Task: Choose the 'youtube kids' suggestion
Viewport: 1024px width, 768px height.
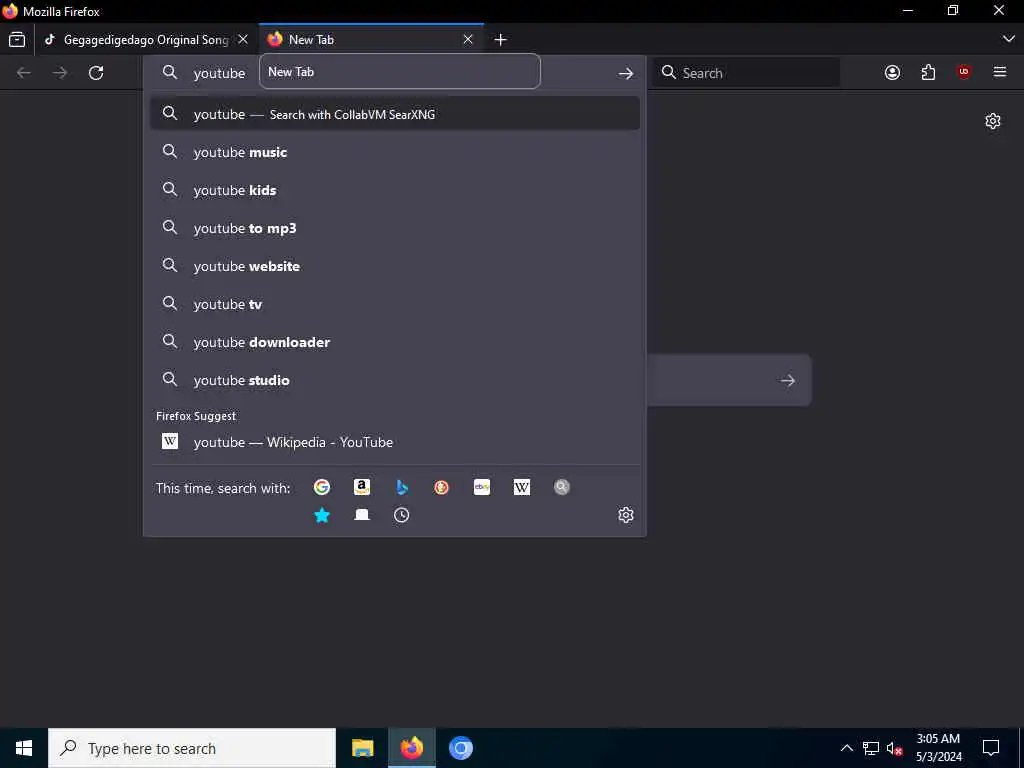Action: 394,190
